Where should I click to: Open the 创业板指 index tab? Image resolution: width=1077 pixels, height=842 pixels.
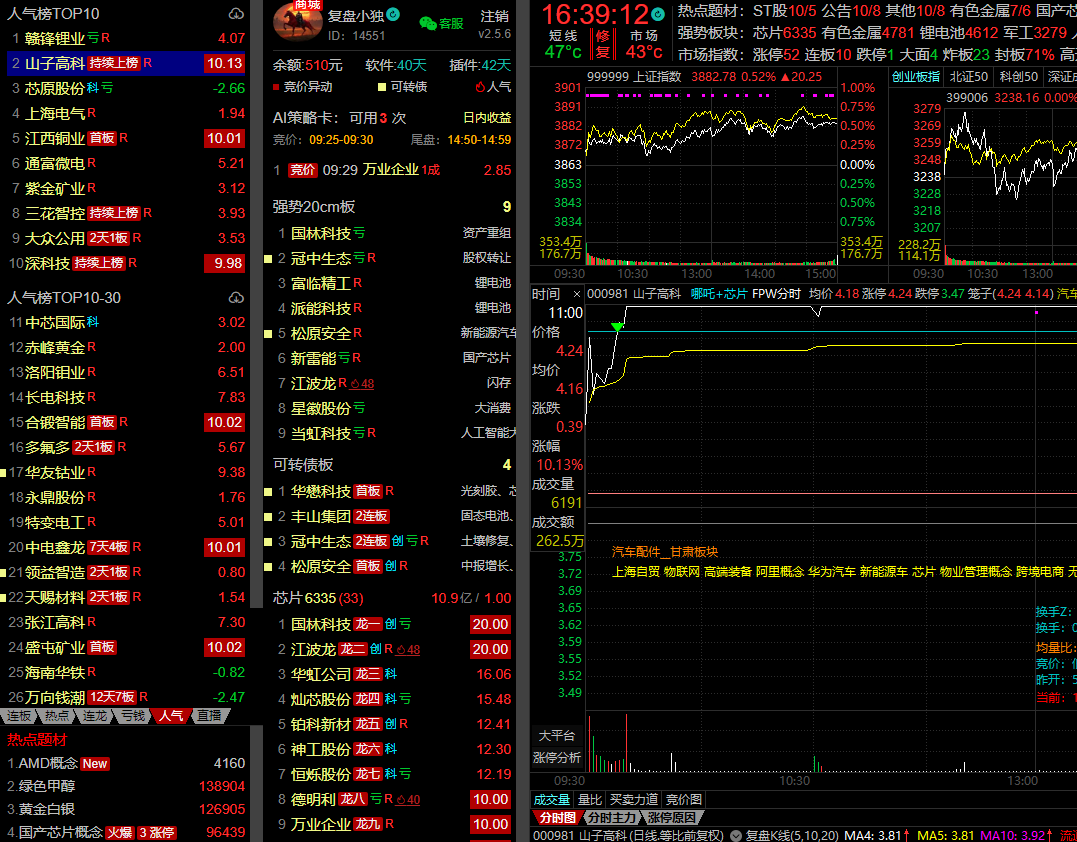(x=916, y=77)
